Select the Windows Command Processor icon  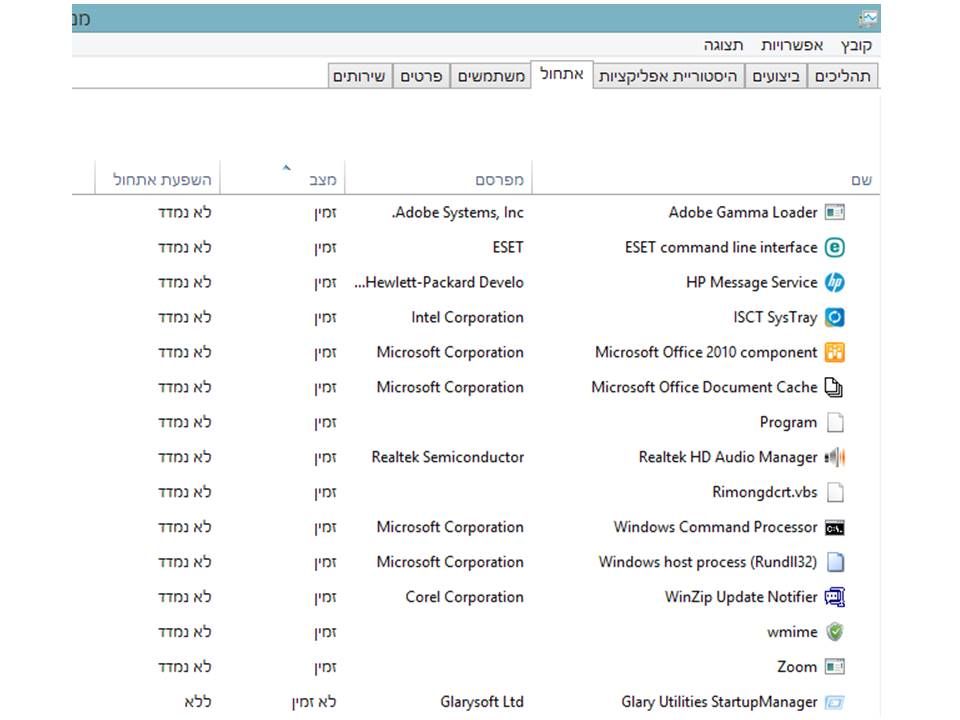834,527
